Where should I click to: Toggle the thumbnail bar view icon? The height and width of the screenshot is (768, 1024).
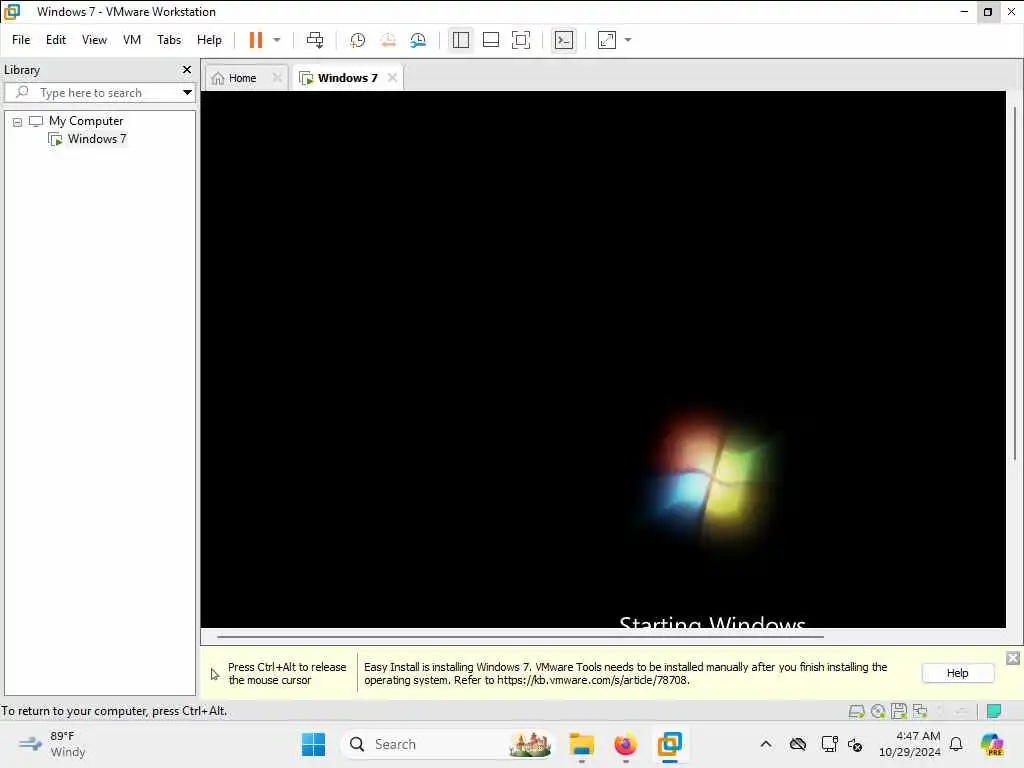click(x=490, y=40)
